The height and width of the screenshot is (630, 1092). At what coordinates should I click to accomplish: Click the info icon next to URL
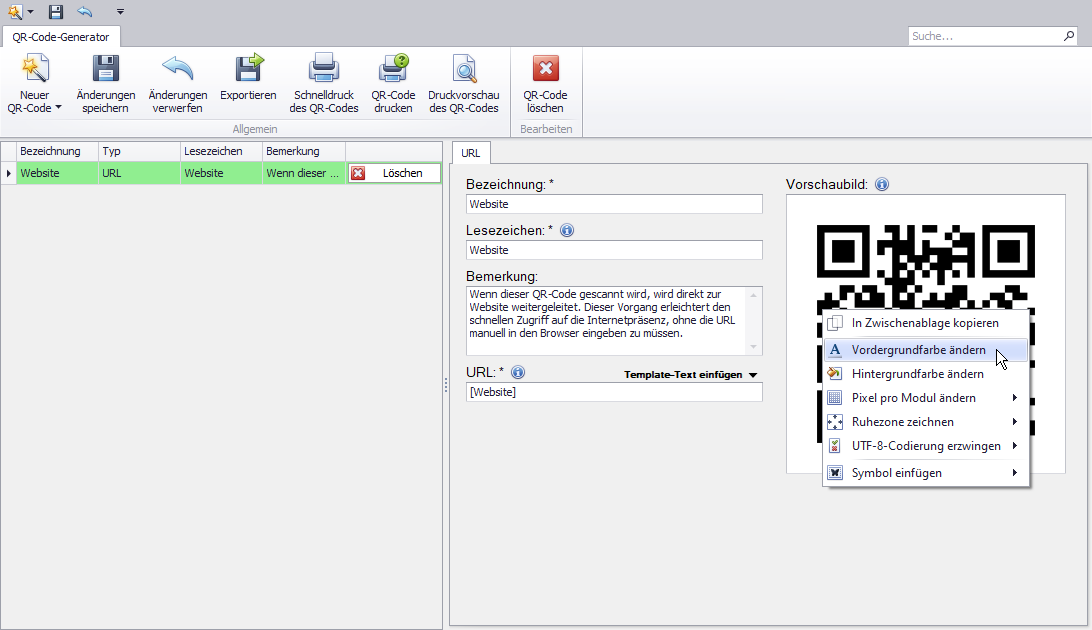pos(517,372)
